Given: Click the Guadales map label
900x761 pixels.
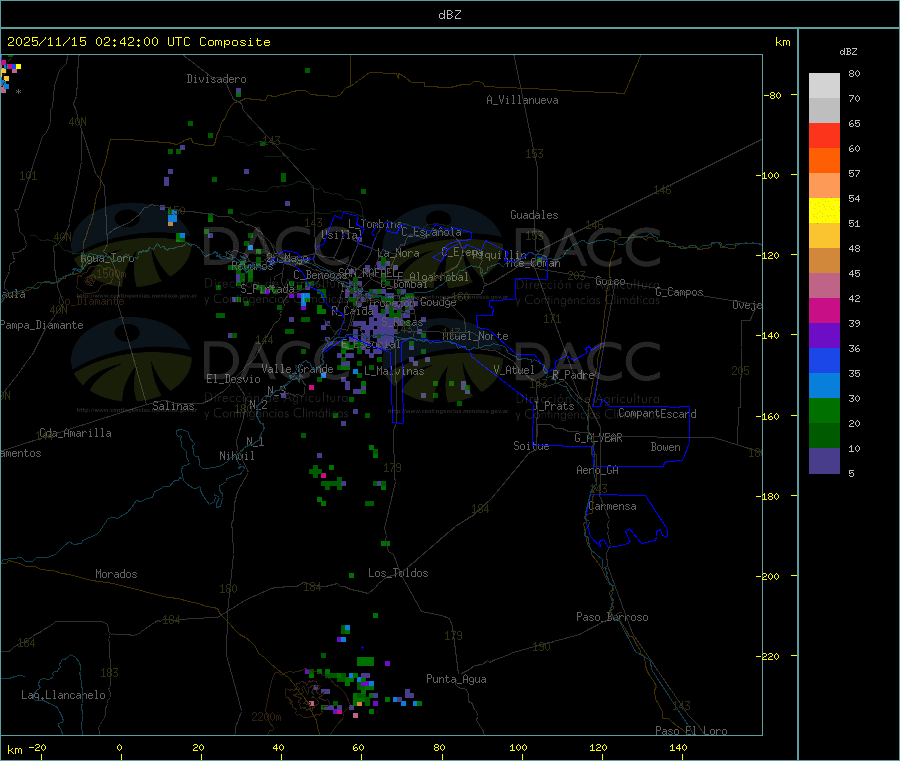Looking at the screenshot, I should click(x=534, y=215).
